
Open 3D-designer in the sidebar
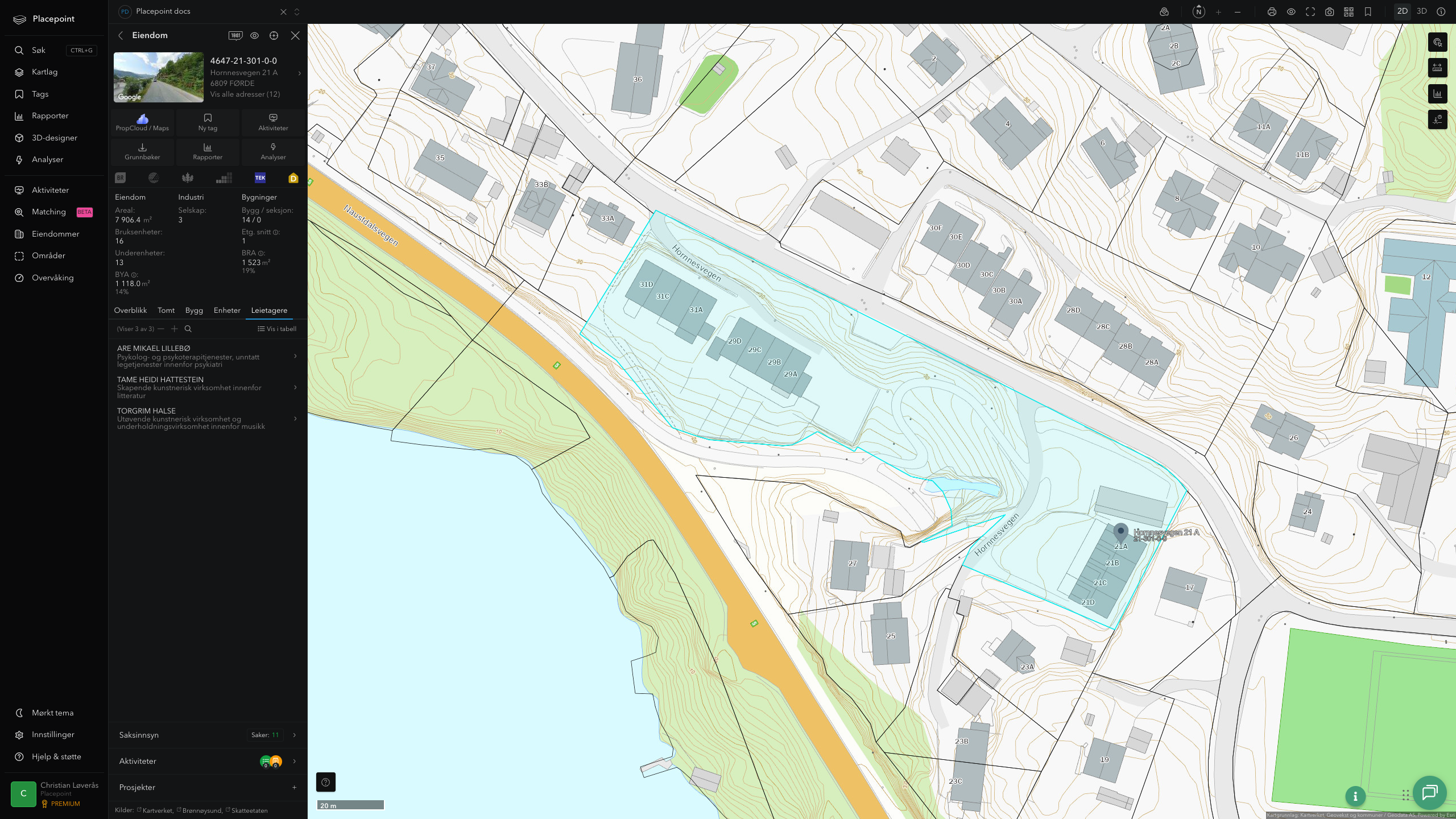coord(55,138)
